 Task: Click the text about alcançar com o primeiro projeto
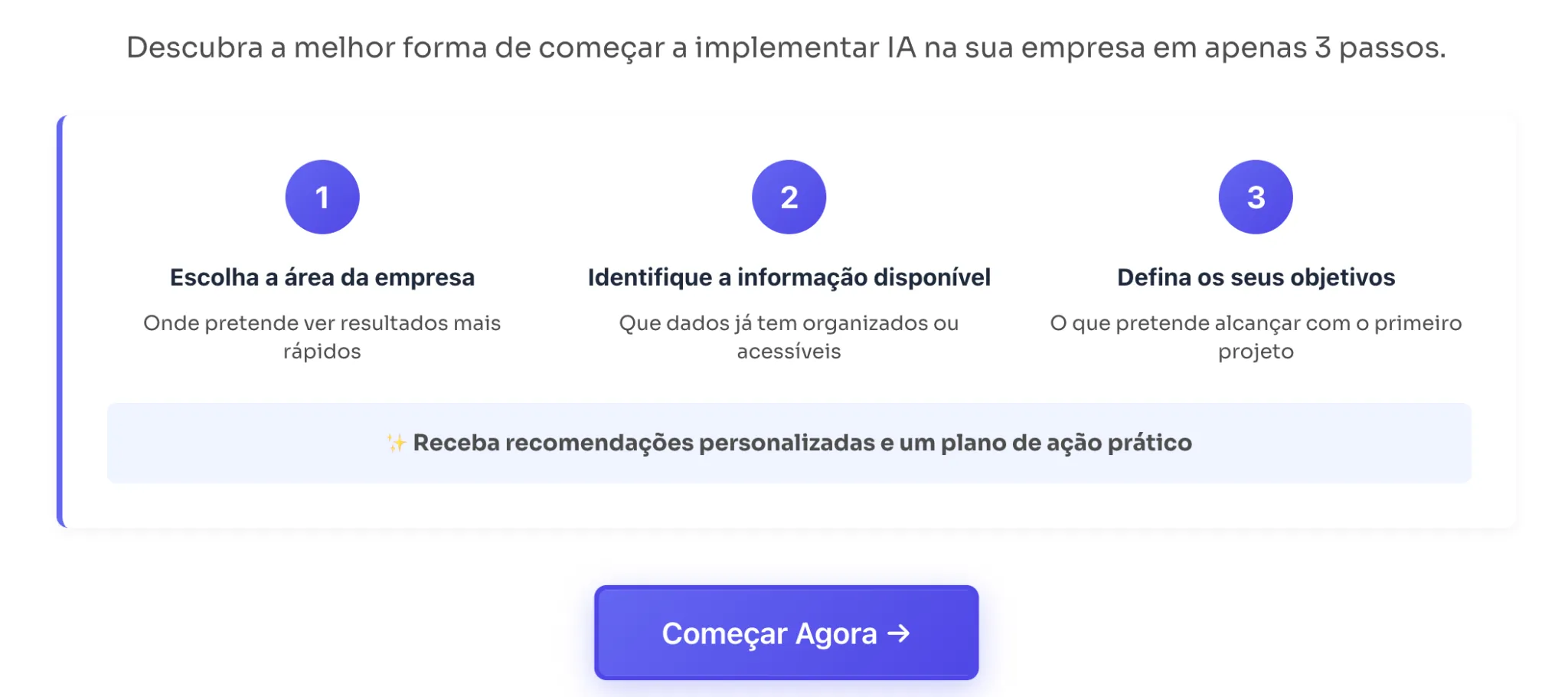[x=1256, y=337]
